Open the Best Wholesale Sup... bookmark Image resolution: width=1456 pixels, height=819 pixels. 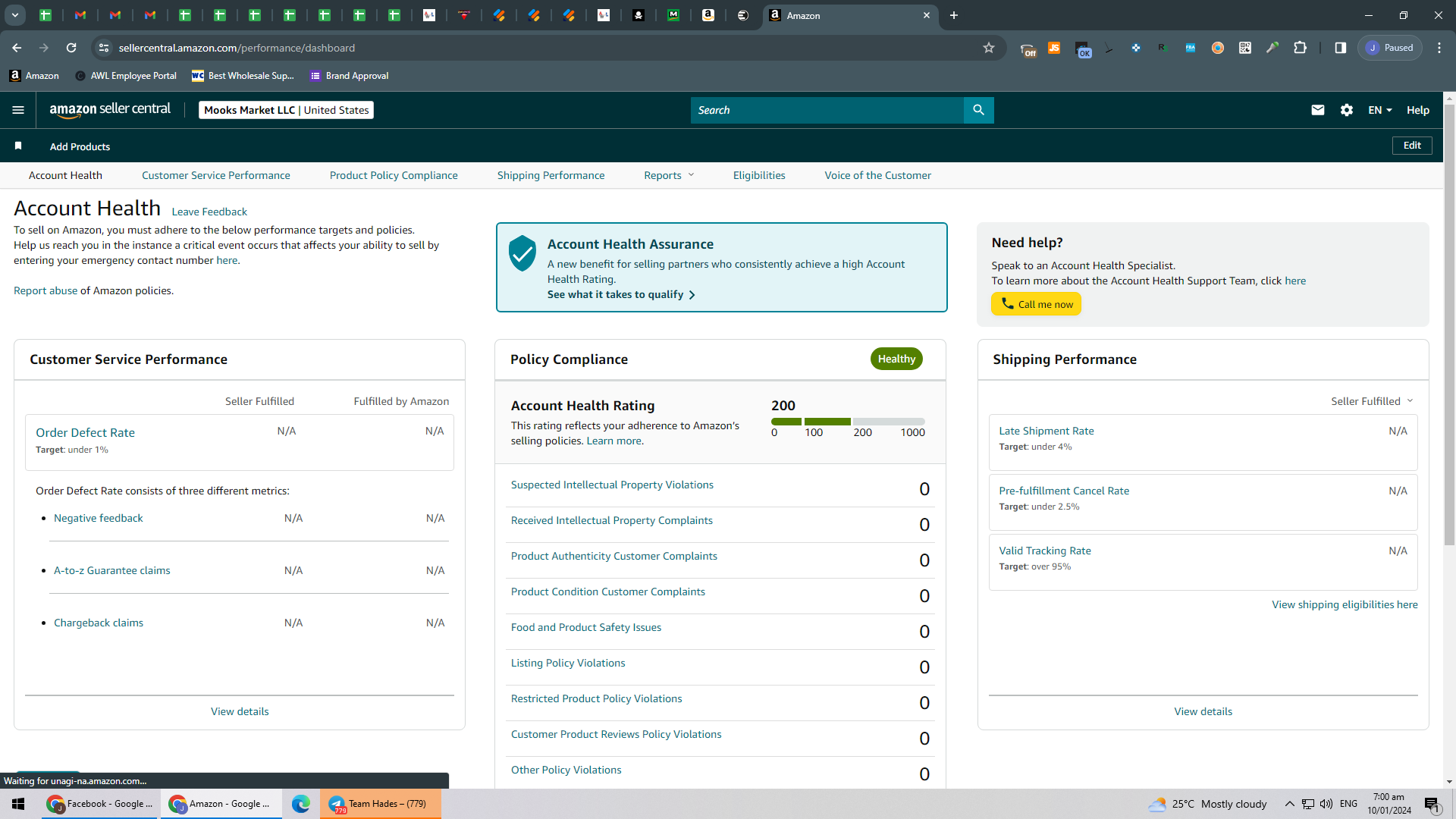243,76
